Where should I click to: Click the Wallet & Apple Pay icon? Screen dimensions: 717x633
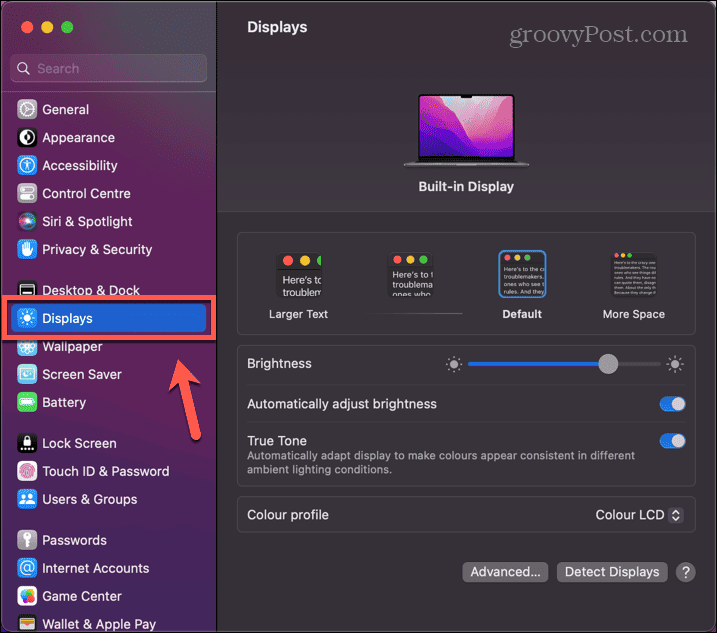[x=27, y=623]
